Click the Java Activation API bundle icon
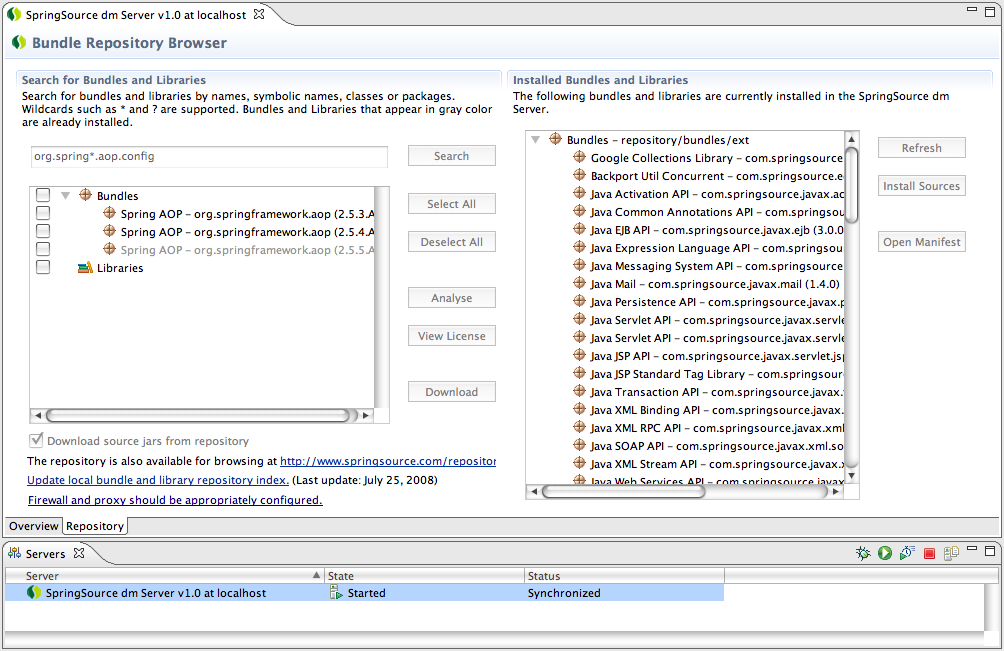This screenshot has width=1004, height=651. tap(579, 193)
